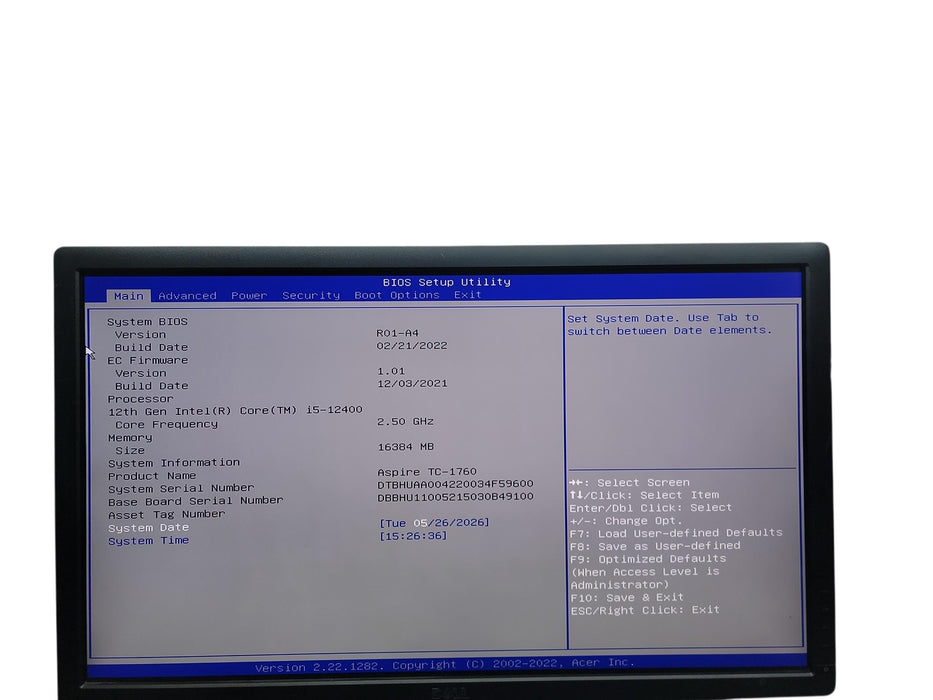Click the 16384 MB memory size value
Viewport: 933px width, 700px height.
click(x=406, y=446)
